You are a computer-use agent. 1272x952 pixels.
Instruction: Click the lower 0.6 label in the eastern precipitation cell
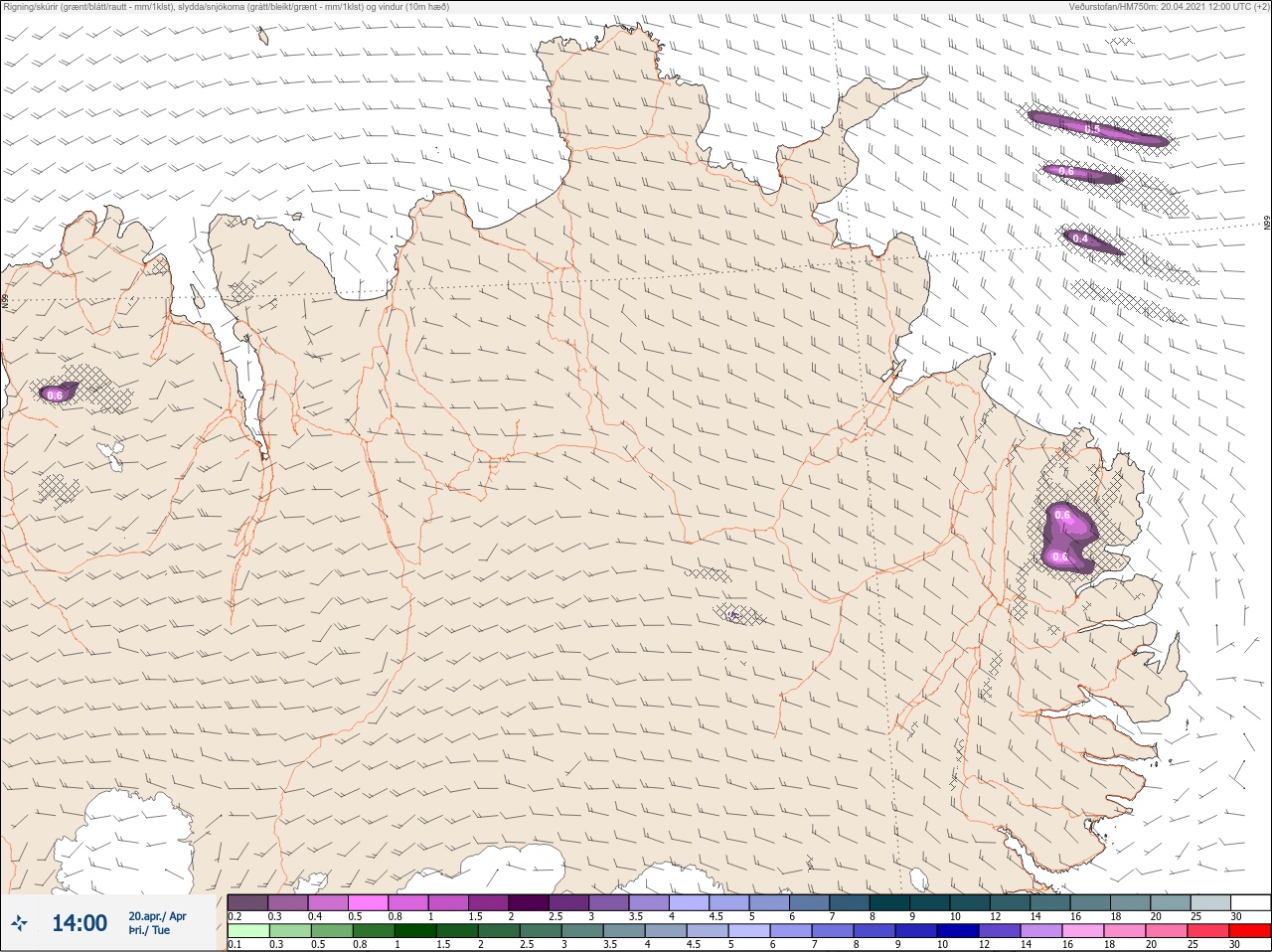[1060, 556]
